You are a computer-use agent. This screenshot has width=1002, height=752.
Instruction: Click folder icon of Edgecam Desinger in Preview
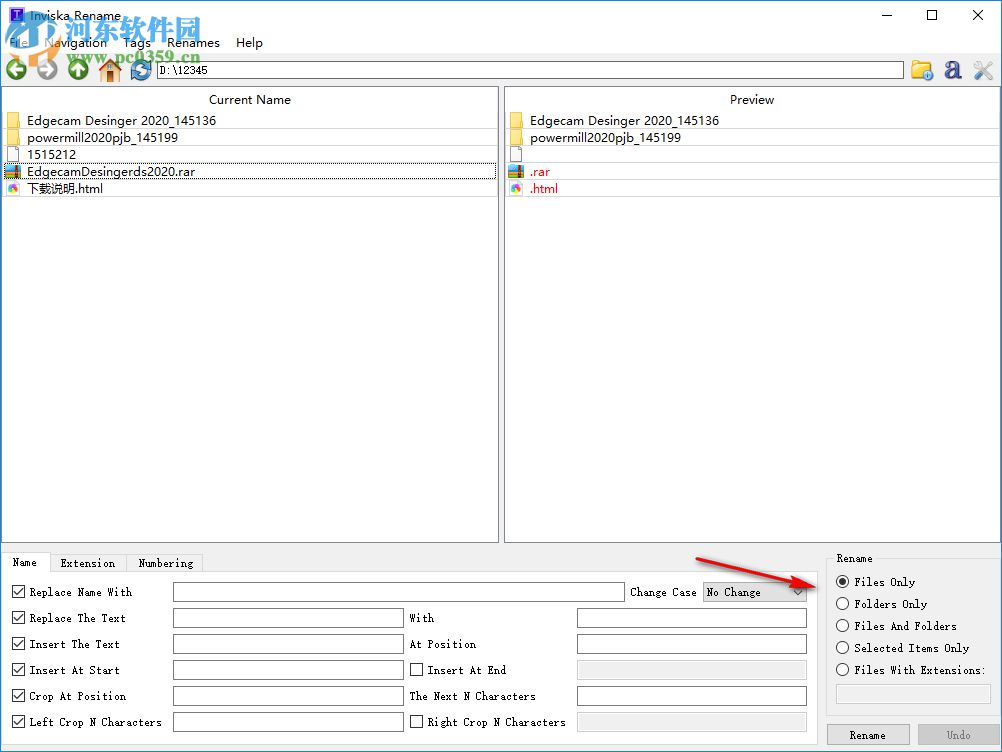(x=516, y=120)
